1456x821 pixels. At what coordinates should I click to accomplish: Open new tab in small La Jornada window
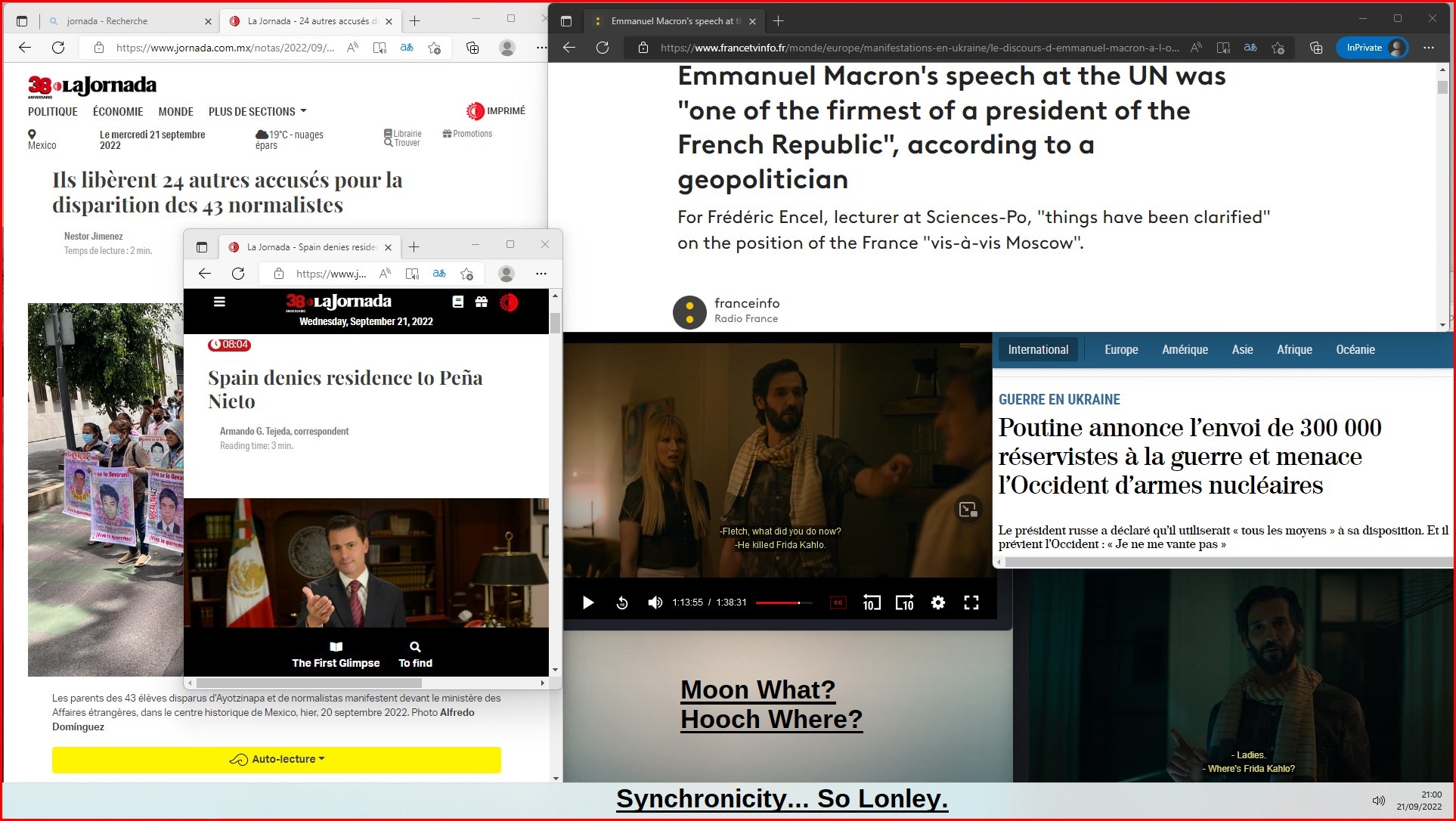tap(414, 247)
